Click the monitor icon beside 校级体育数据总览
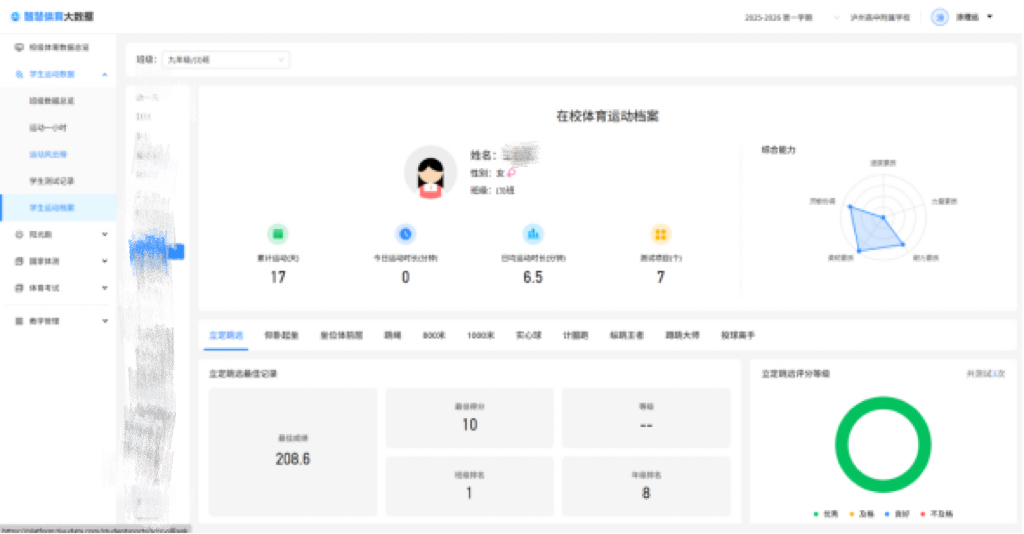This screenshot has height=534, width=1024. (x=19, y=47)
